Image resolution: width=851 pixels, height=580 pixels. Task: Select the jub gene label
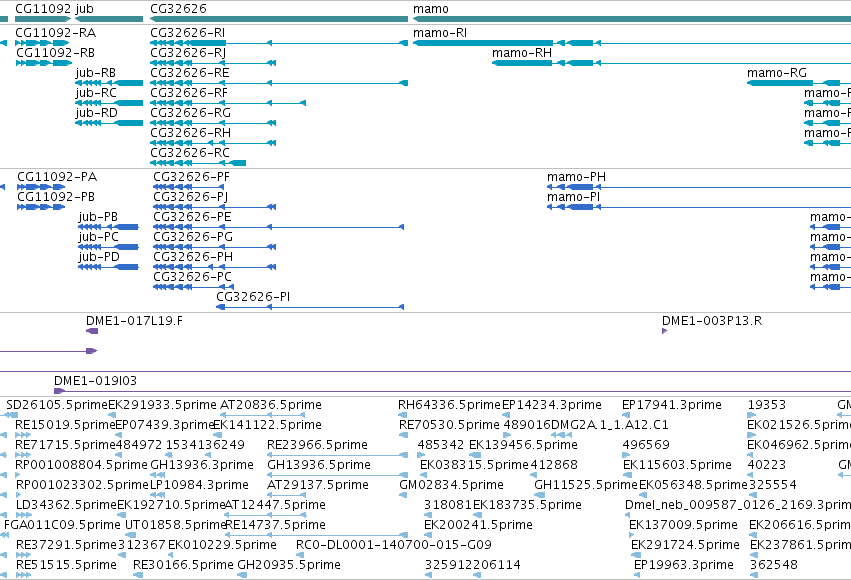click(84, 9)
